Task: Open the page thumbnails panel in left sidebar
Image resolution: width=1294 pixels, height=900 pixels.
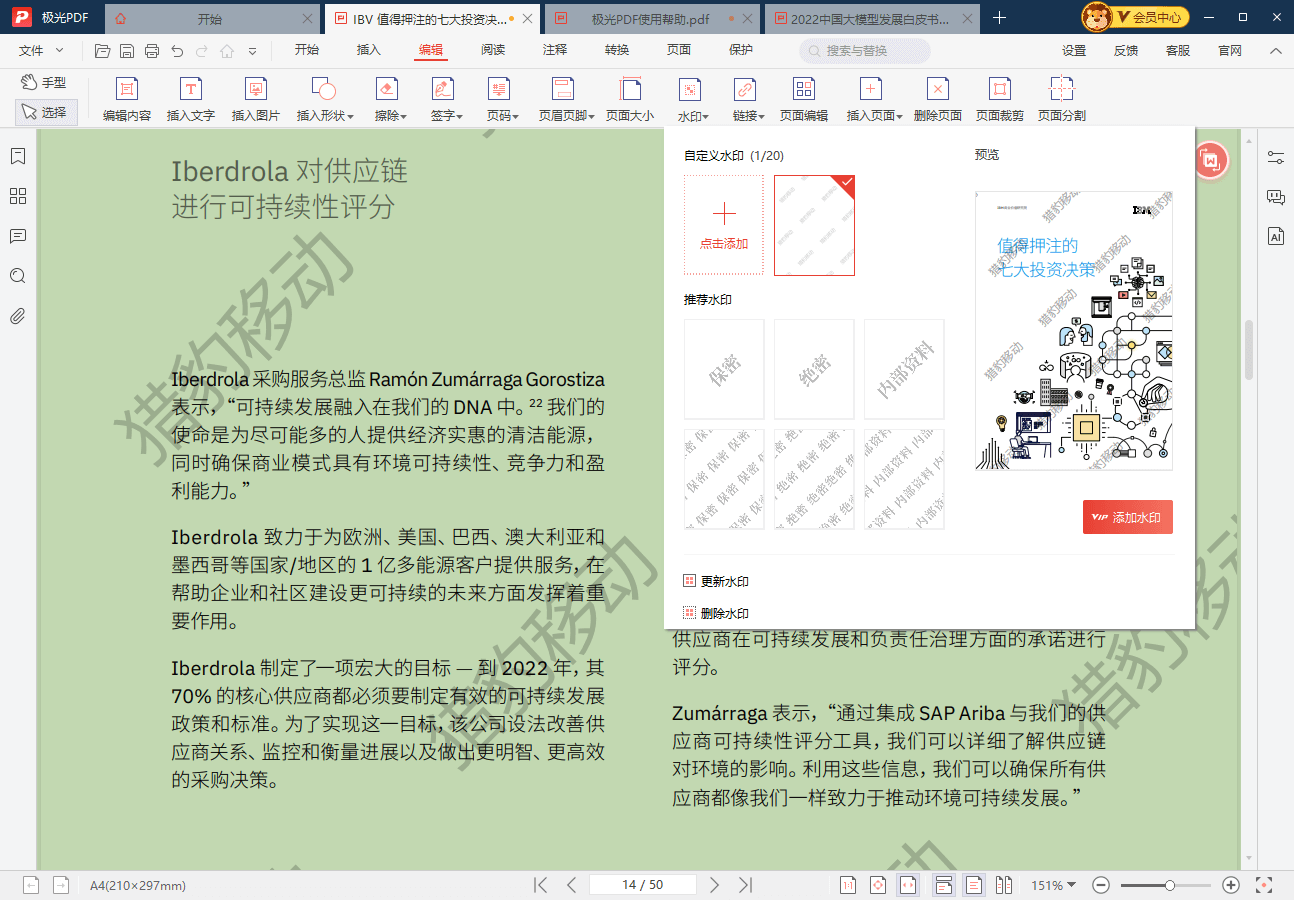Action: (x=17, y=196)
